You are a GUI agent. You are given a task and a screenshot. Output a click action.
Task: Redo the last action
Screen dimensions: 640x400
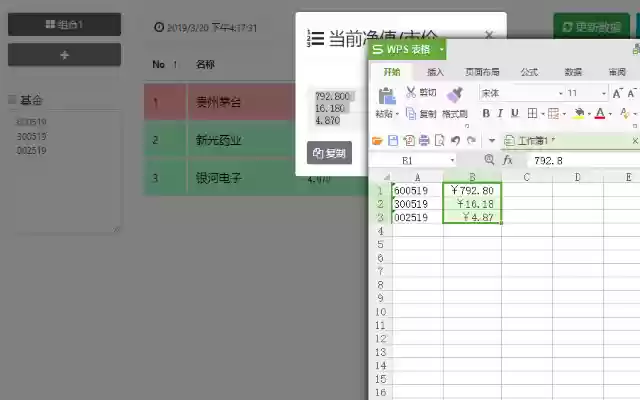click(471, 141)
